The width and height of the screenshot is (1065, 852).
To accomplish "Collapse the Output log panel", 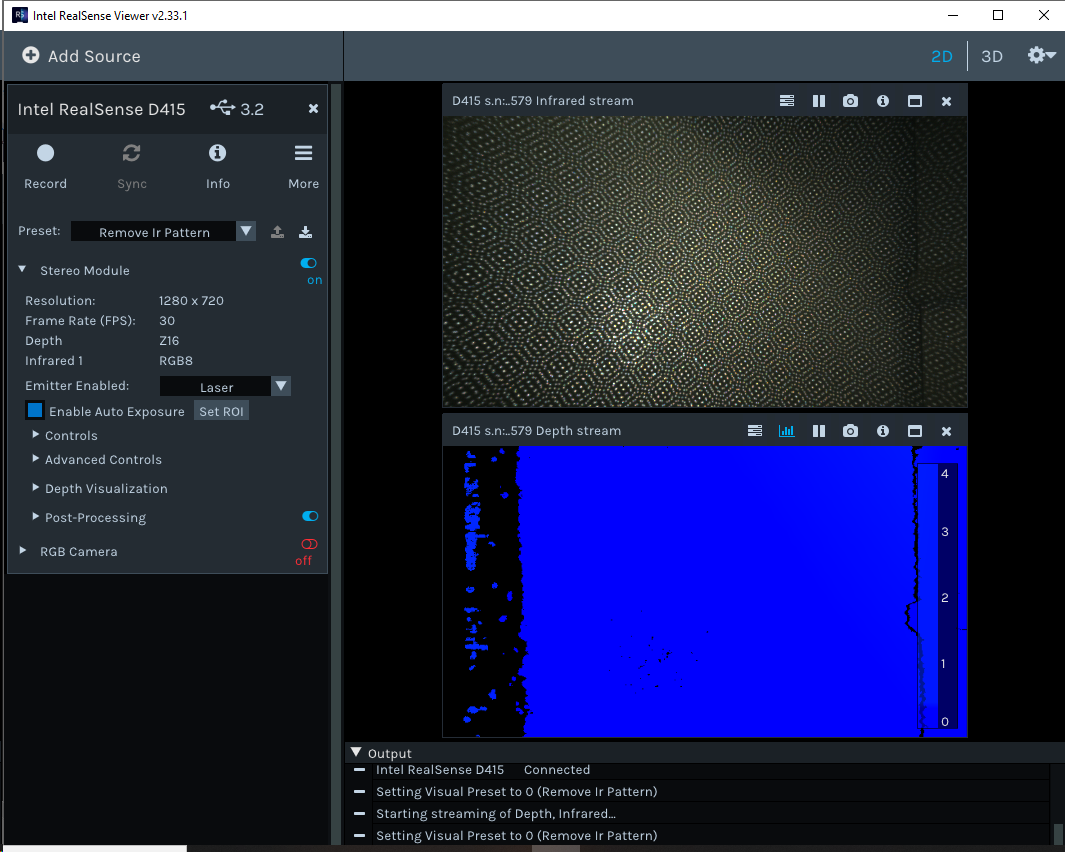I will pos(356,752).
